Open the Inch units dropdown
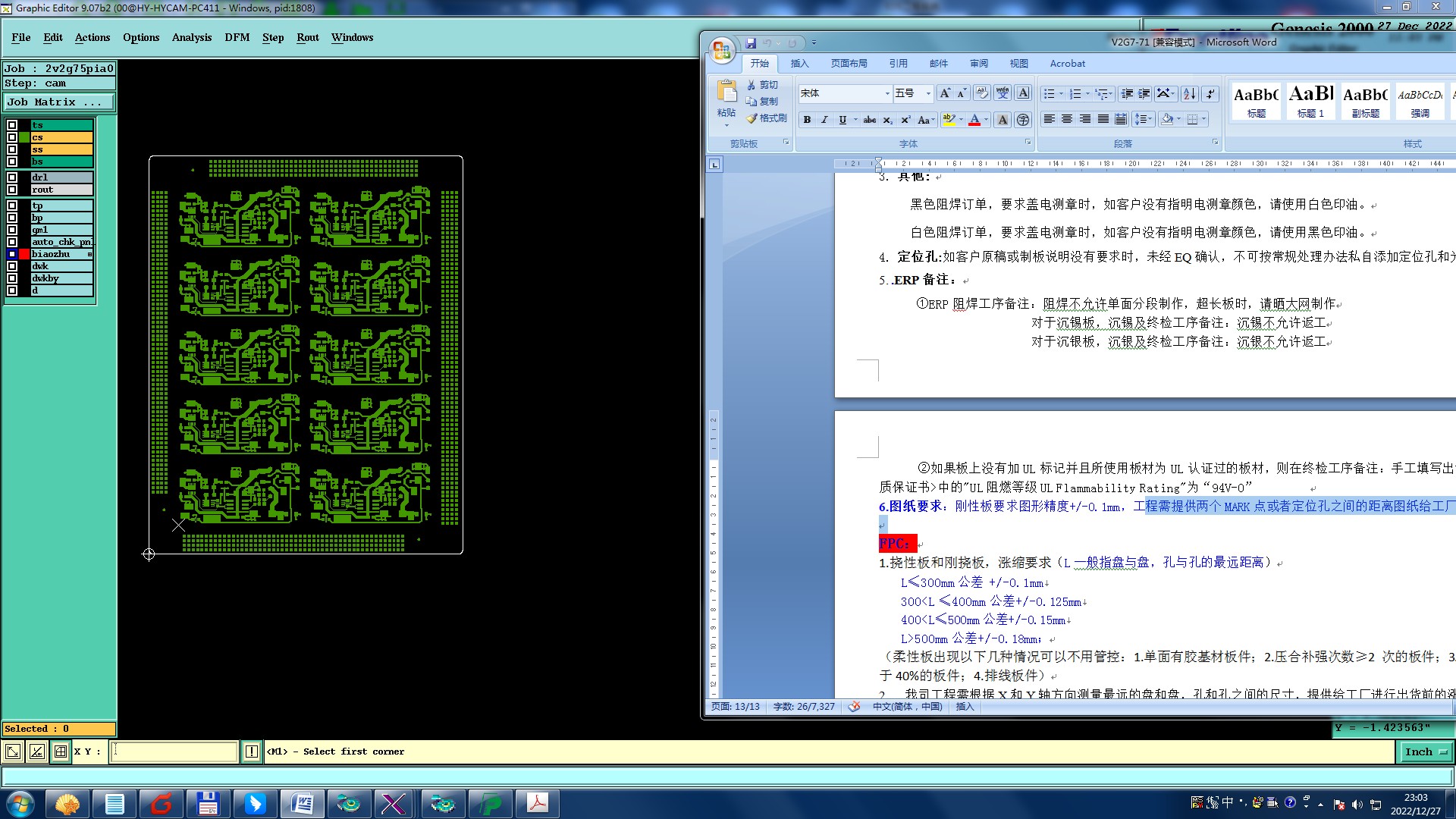 click(x=1426, y=752)
